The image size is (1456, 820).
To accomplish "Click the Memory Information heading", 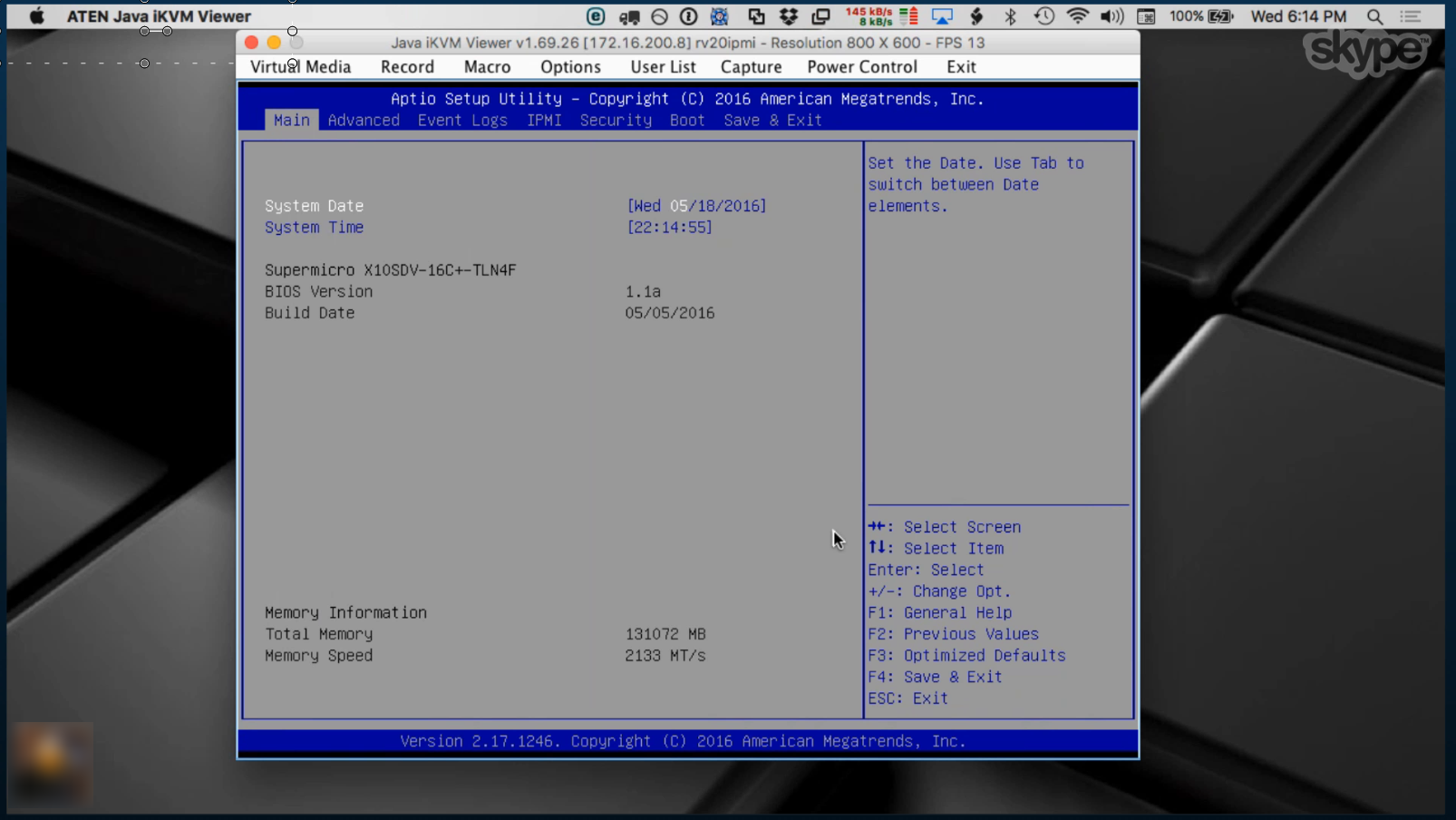I will click(x=345, y=613).
